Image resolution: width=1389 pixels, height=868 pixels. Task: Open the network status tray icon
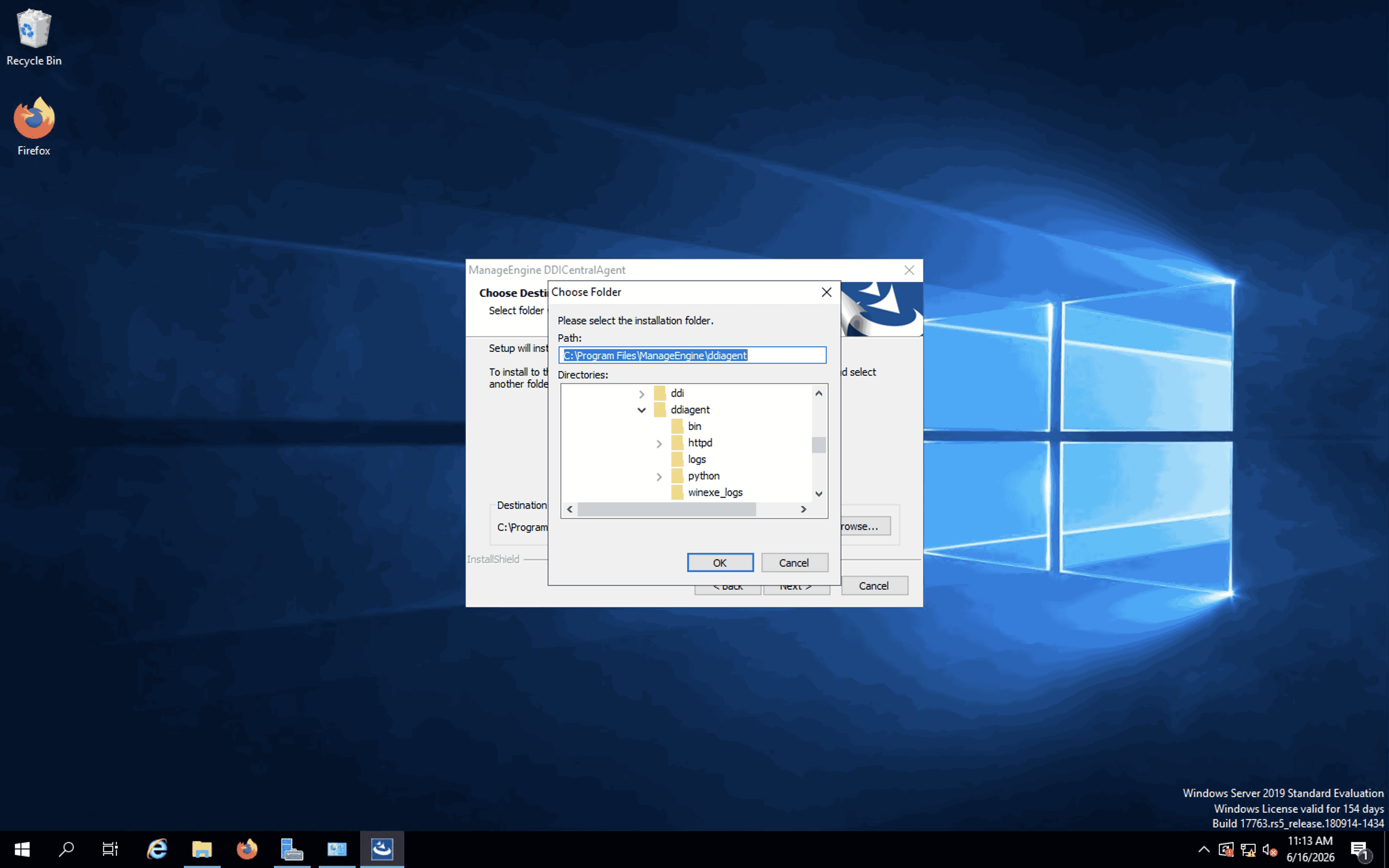1248,850
